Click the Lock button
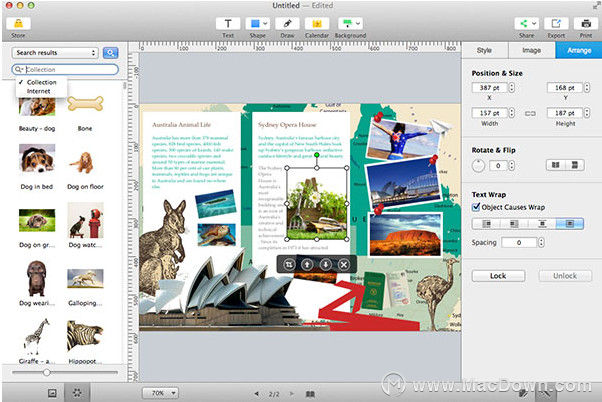Viewport: 602px width, 402px height. [x=498, y=276]
